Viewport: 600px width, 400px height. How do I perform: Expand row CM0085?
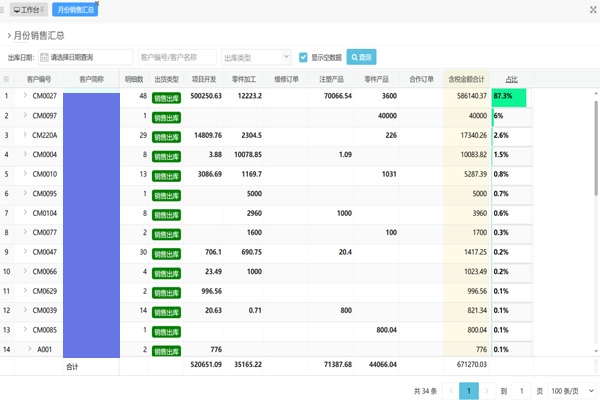pyautogui.click(x=25, y=329)
